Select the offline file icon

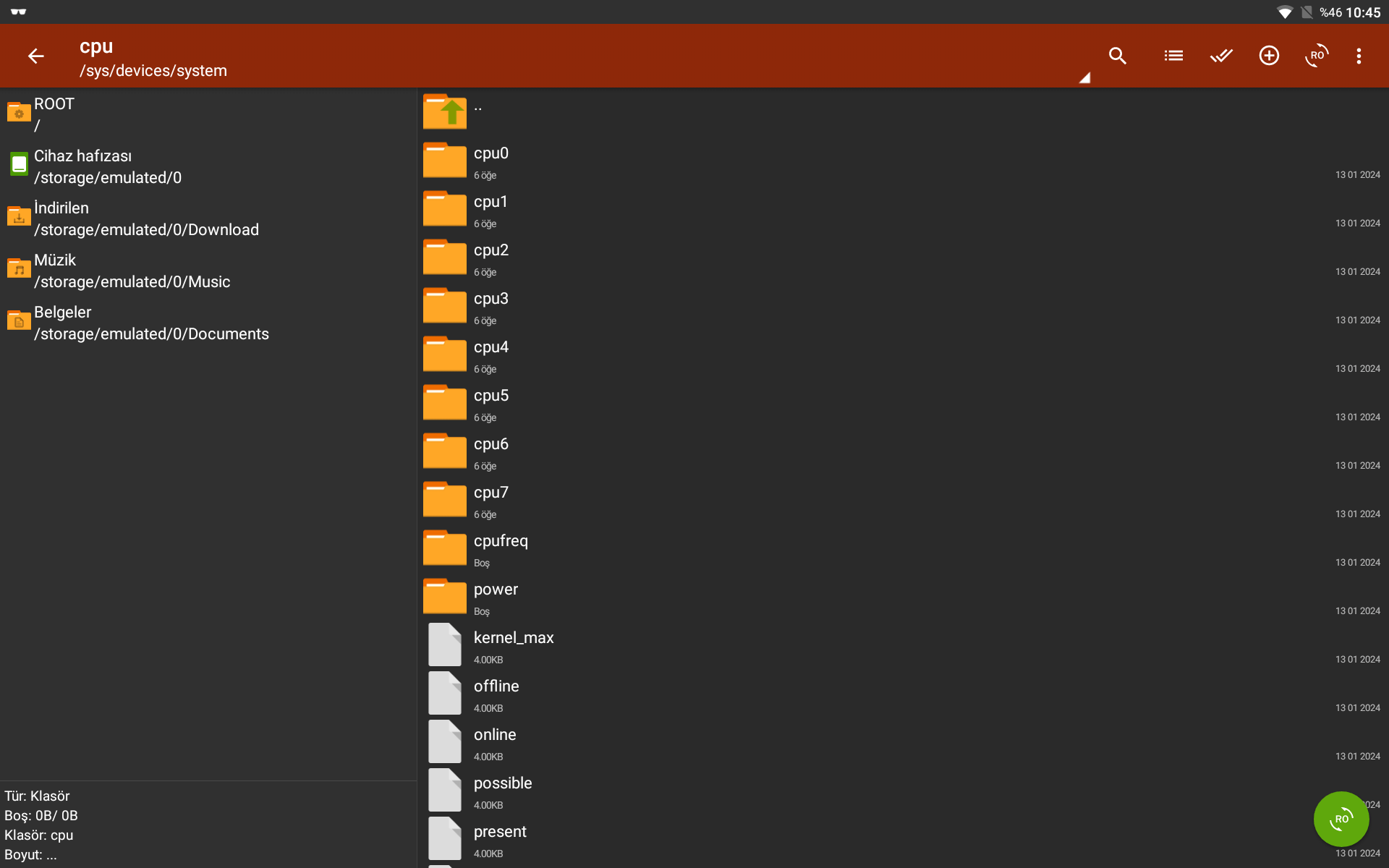pos(445,693)
